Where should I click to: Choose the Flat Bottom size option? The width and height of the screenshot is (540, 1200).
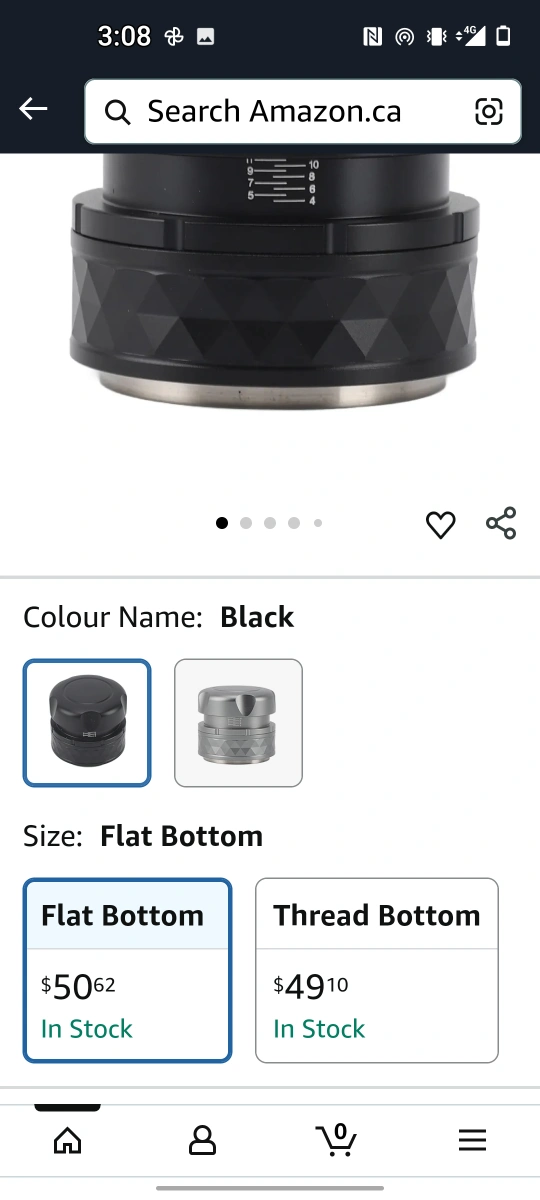point(128,970)
